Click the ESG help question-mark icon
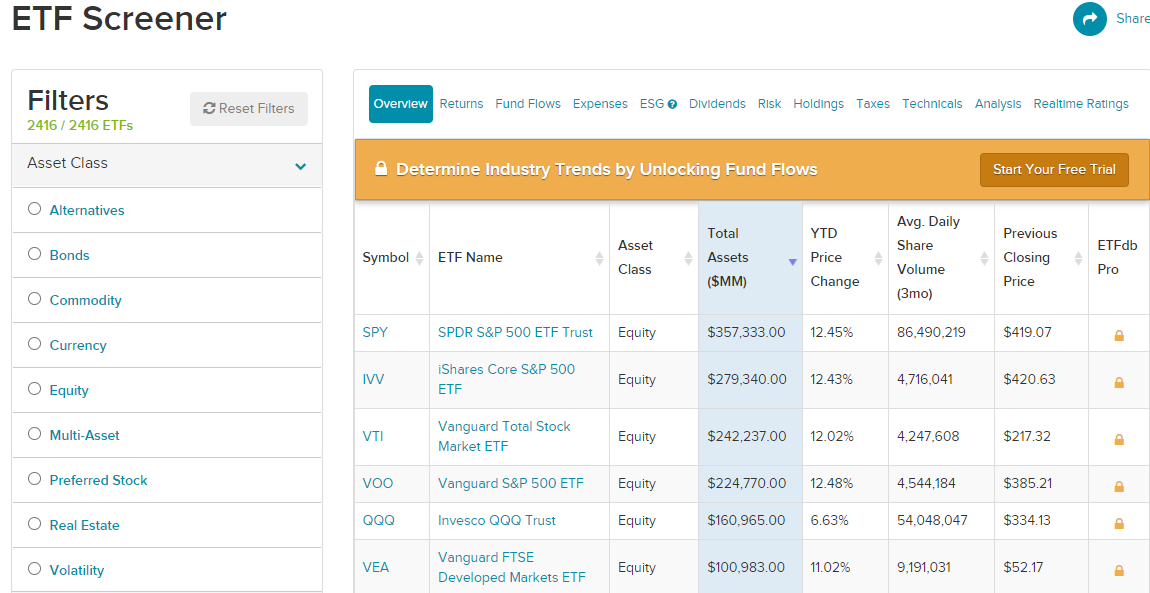The width and height of the screenshot is (1150, 593). 672,104
